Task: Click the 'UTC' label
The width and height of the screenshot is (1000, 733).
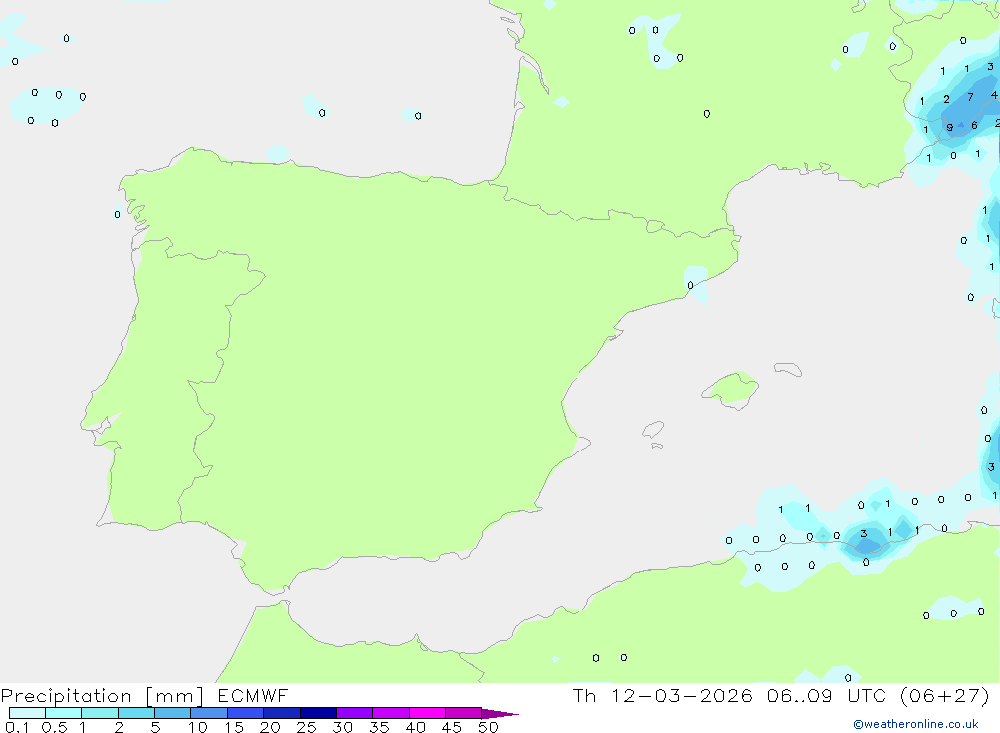Action: pos(867,695)
